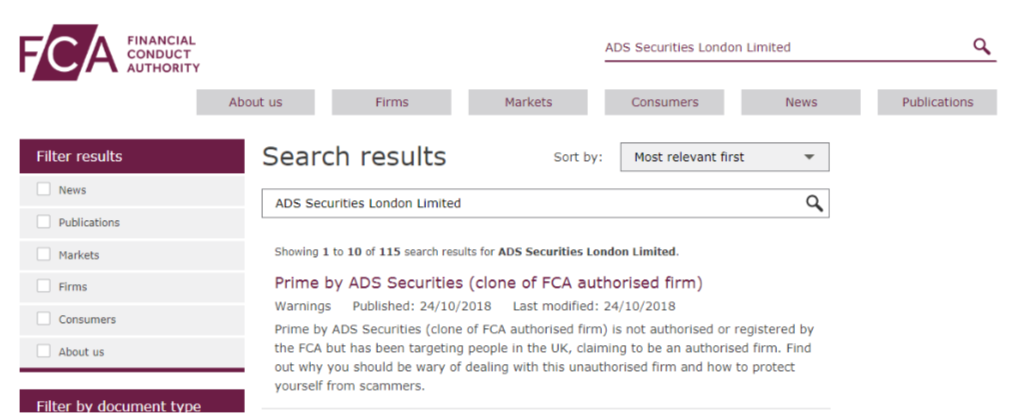Click the Sort by dropdown arrow

(x=809, y=157)
